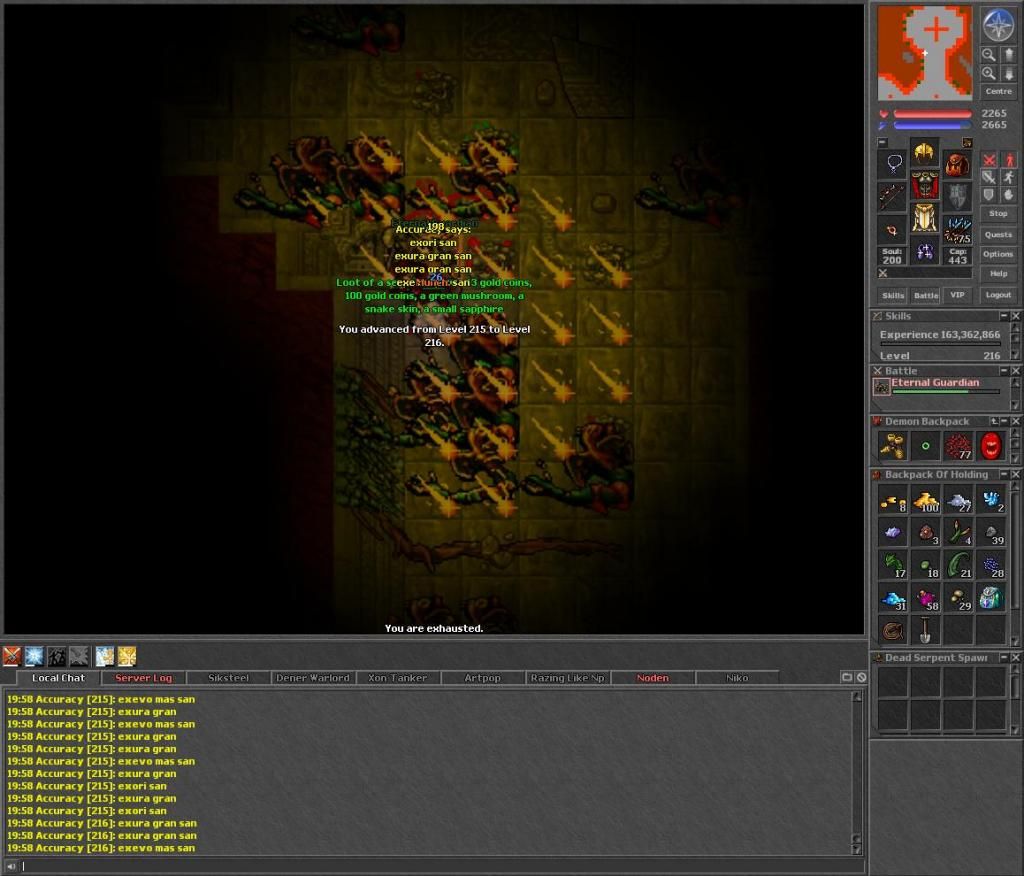Move minimap view one floor up

tap(1008, 54)
